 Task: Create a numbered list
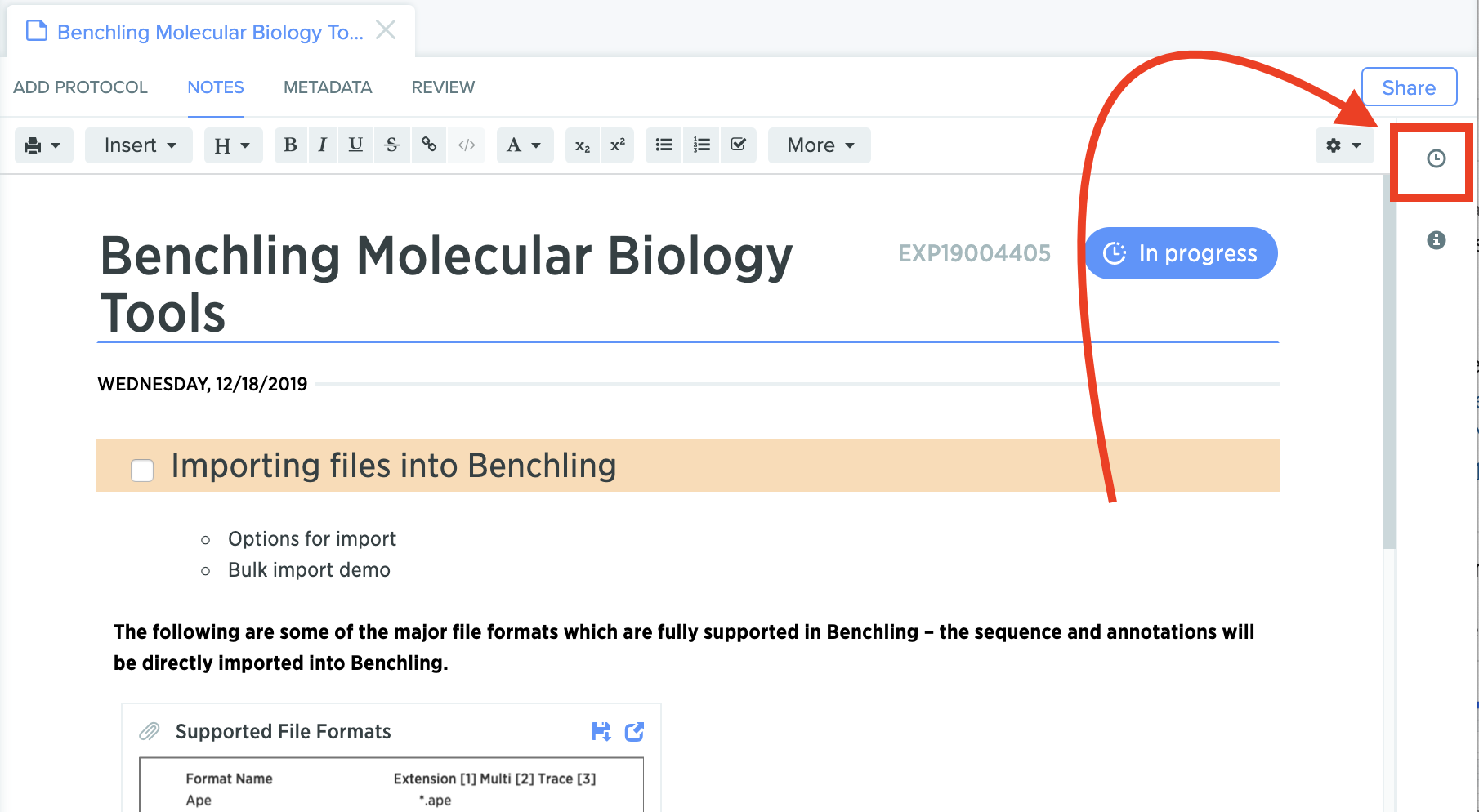(702, 145)
